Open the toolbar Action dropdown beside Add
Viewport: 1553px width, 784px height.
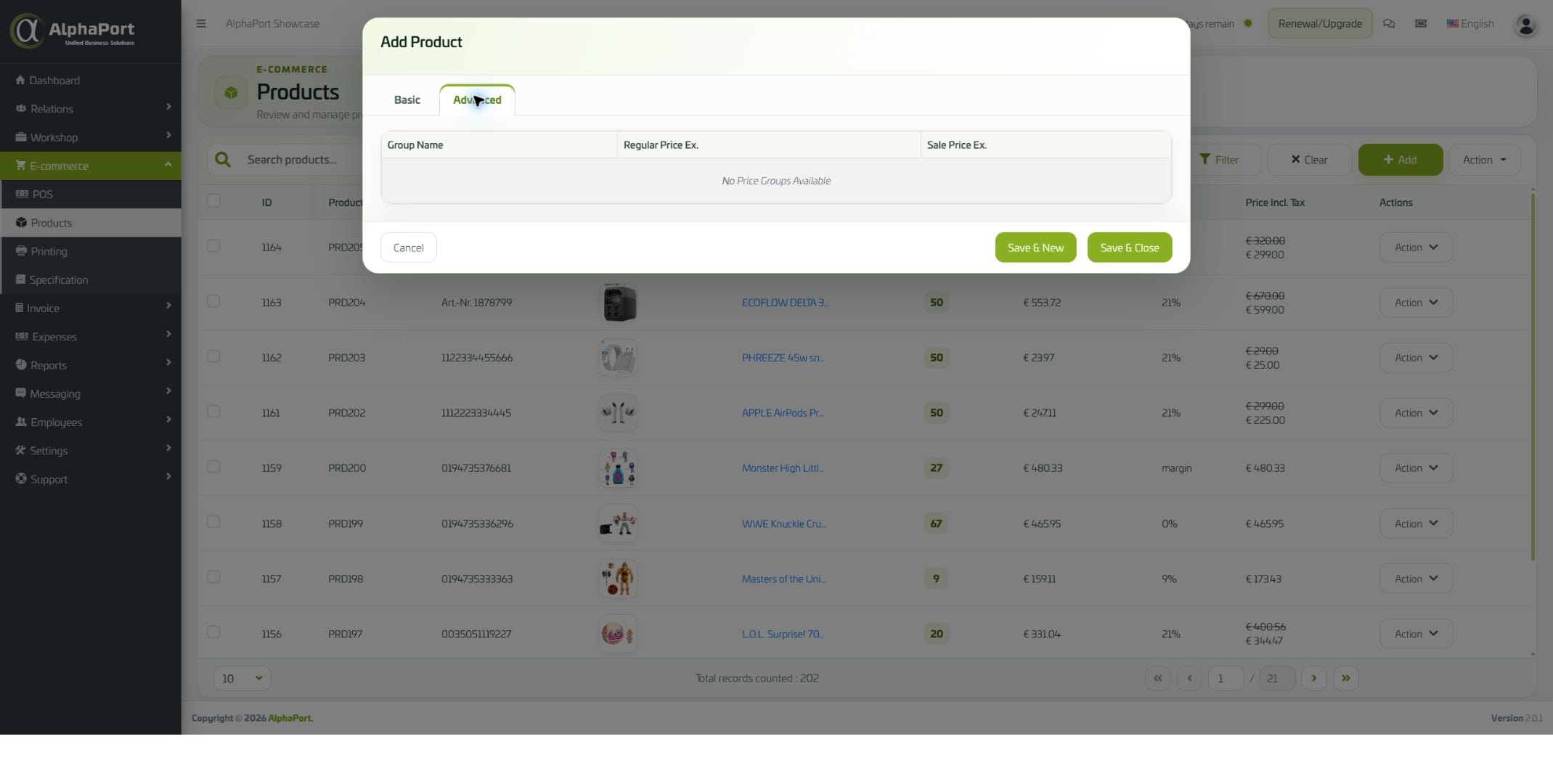(1484, 160)
